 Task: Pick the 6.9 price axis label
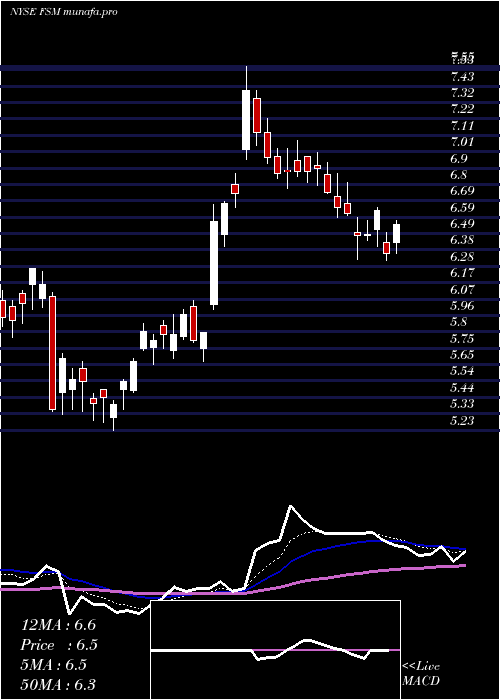pyautogui.click(x=459, y=158)
